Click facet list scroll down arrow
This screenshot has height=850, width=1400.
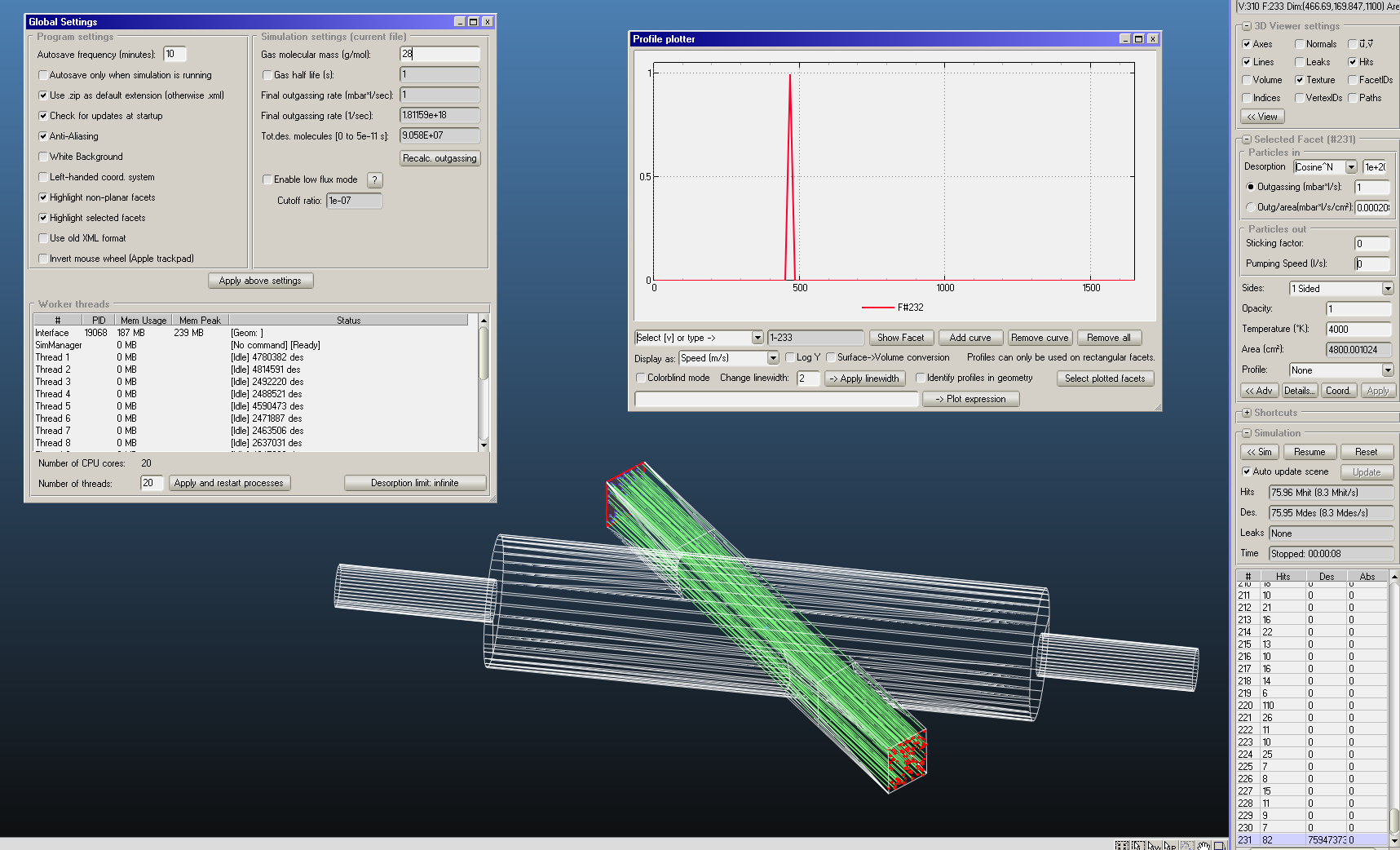click(1393, 840)
